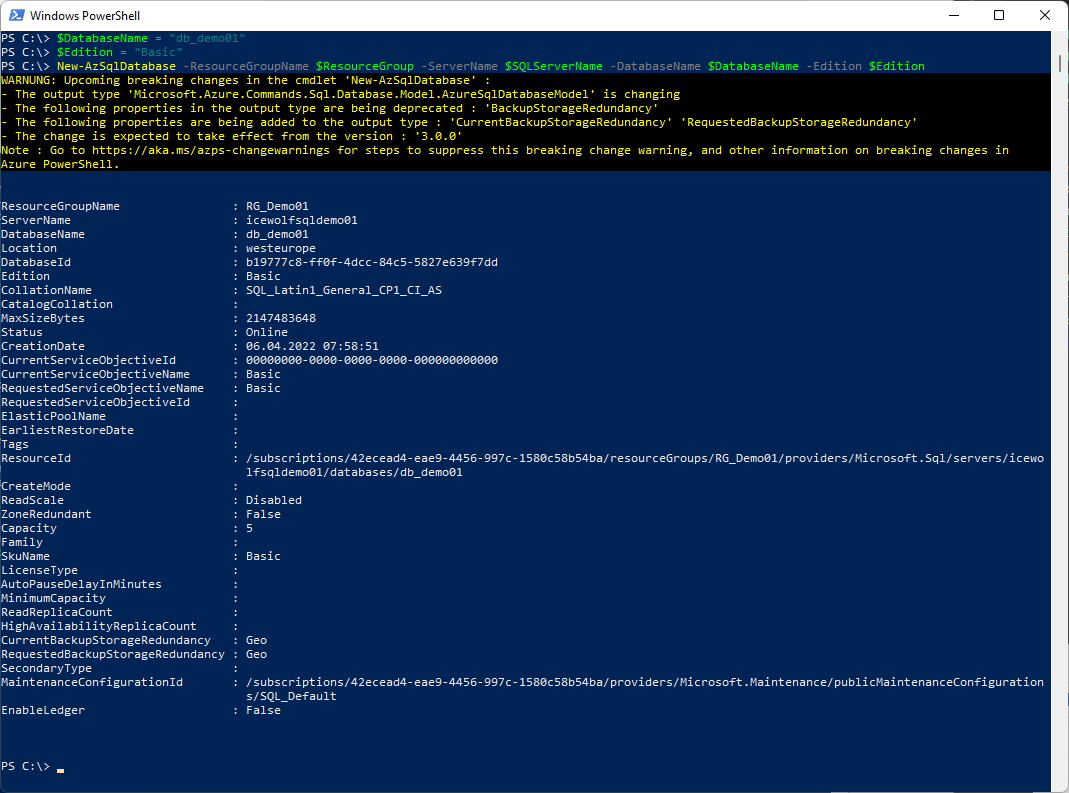Click the 'WARNUNG:' warning label

[29, 80]
